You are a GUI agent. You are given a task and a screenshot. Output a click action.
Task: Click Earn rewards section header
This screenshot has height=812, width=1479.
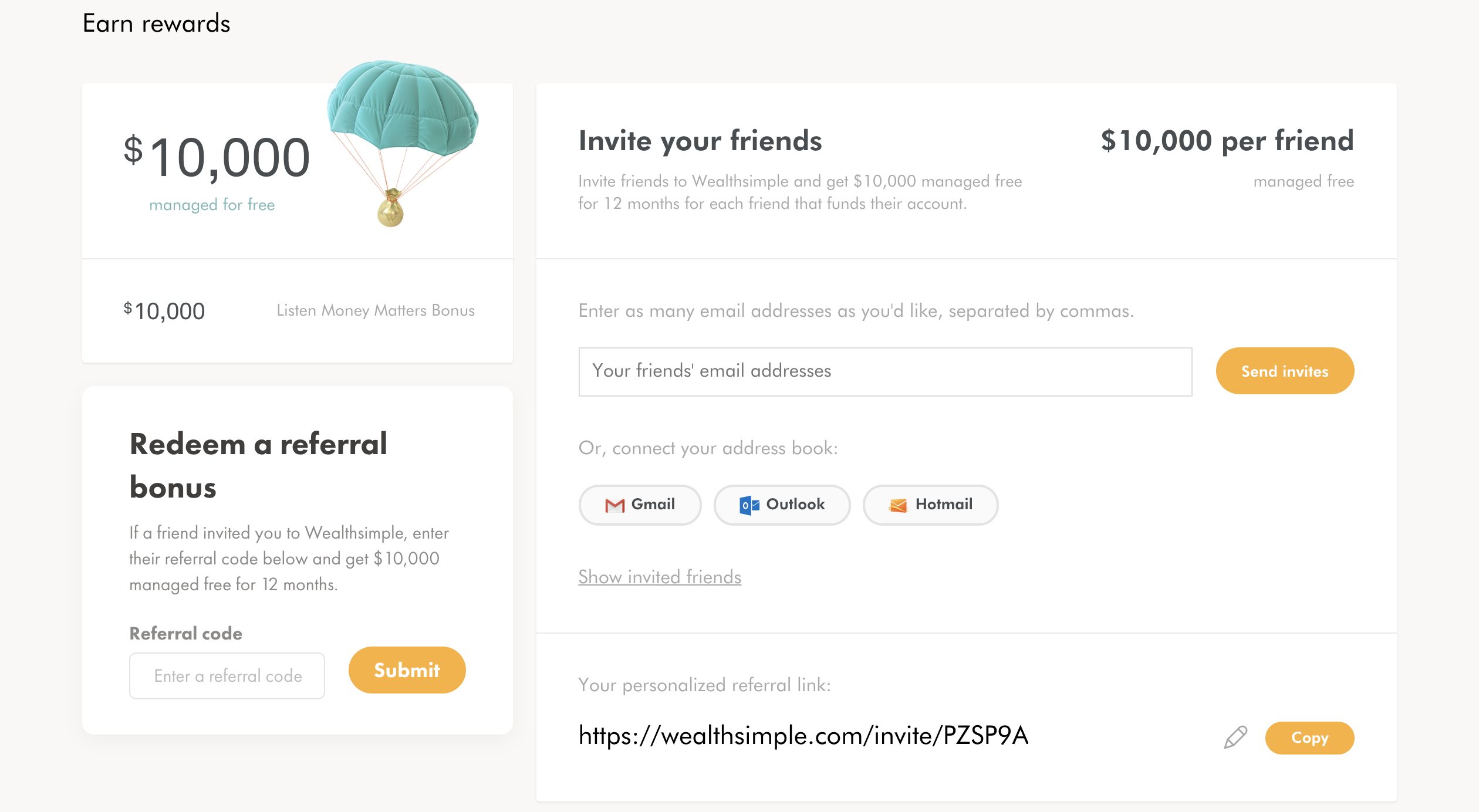pos(156,22)
